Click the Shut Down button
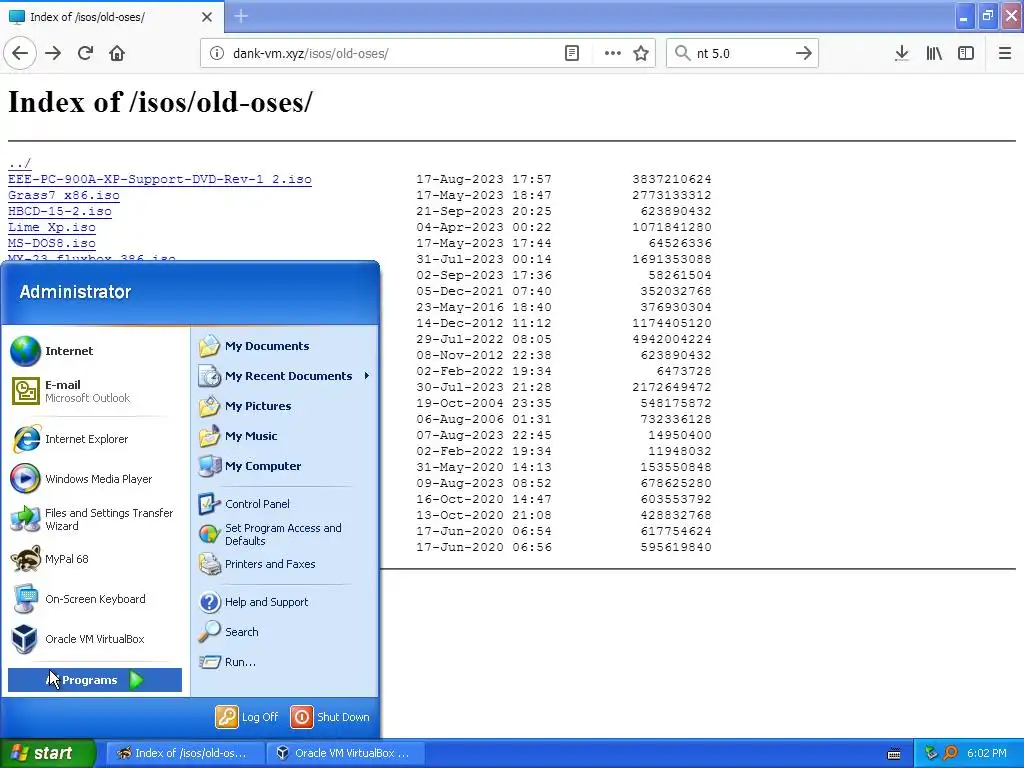 tap(330, 717)
